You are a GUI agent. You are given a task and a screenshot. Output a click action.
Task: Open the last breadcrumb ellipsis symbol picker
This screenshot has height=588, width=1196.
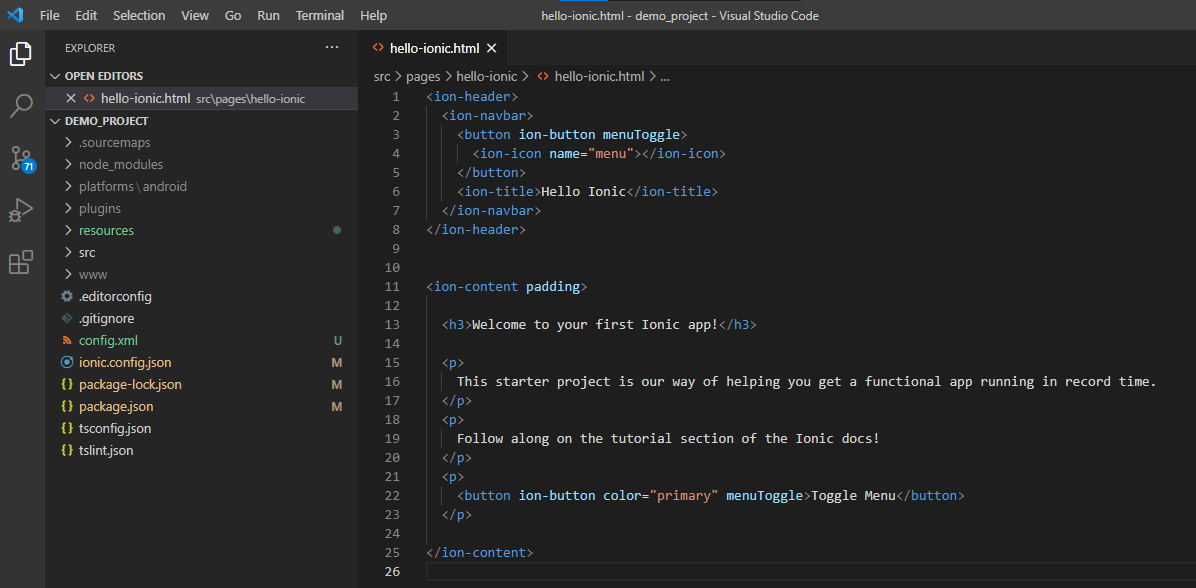[x=664, y=76]
